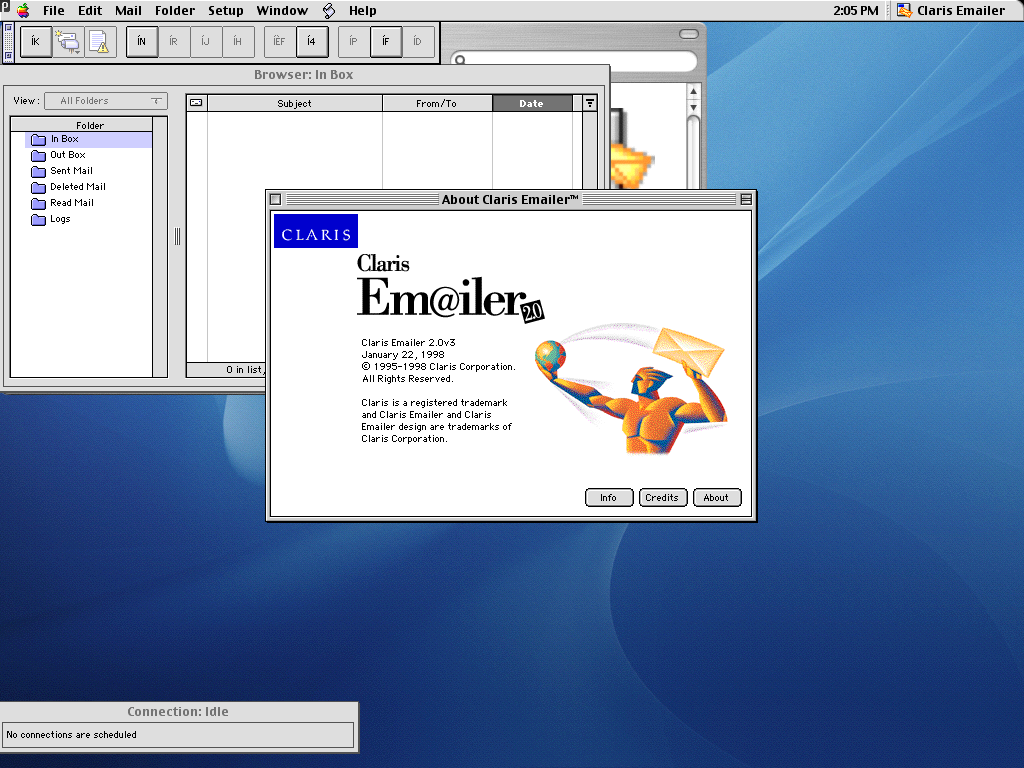This screenshot has height=768, width=1024.
Task: Click the toolbar's top collapse box
Action: click(8, 27)
